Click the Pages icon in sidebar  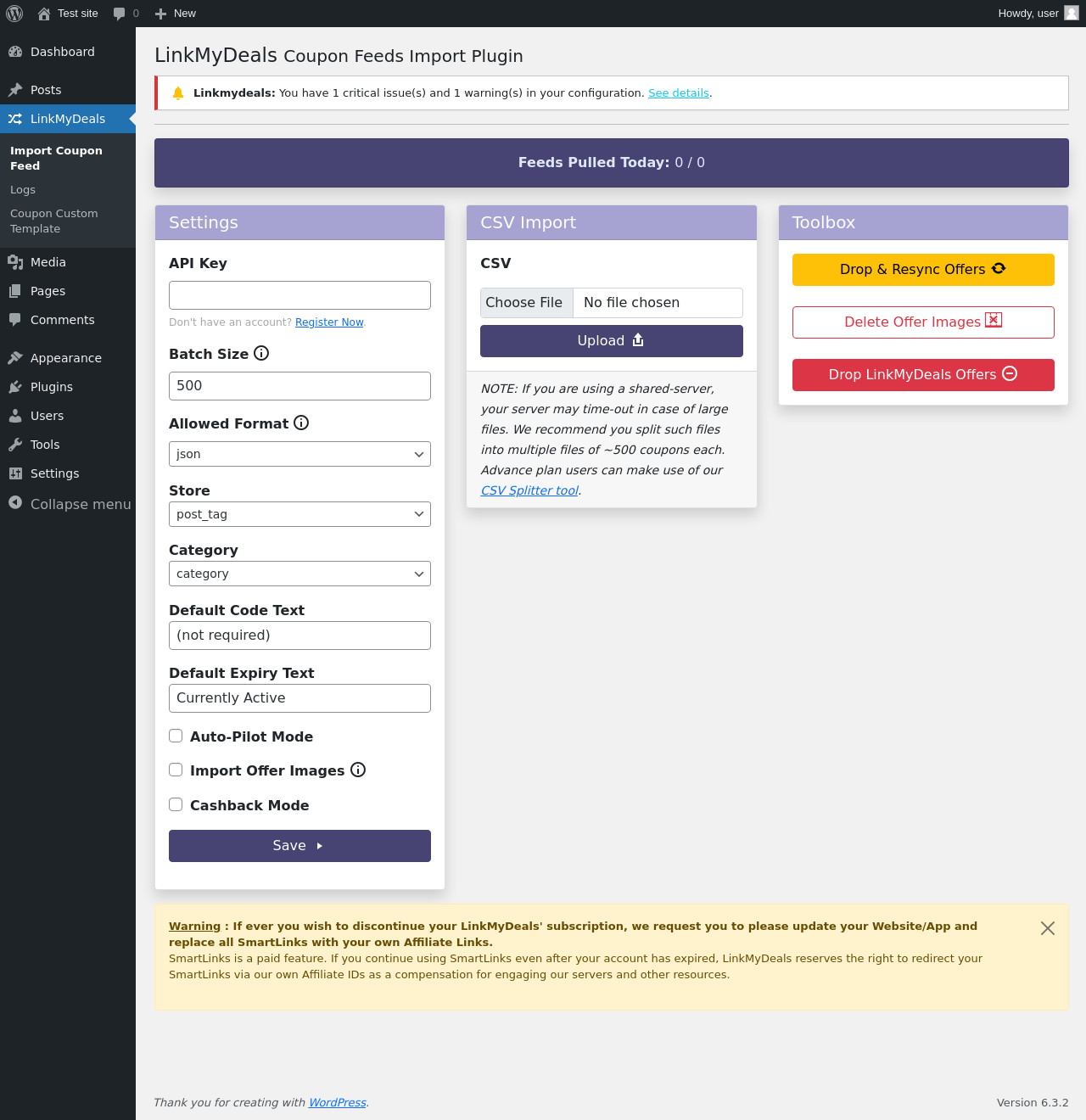click(x=15, y=291)
